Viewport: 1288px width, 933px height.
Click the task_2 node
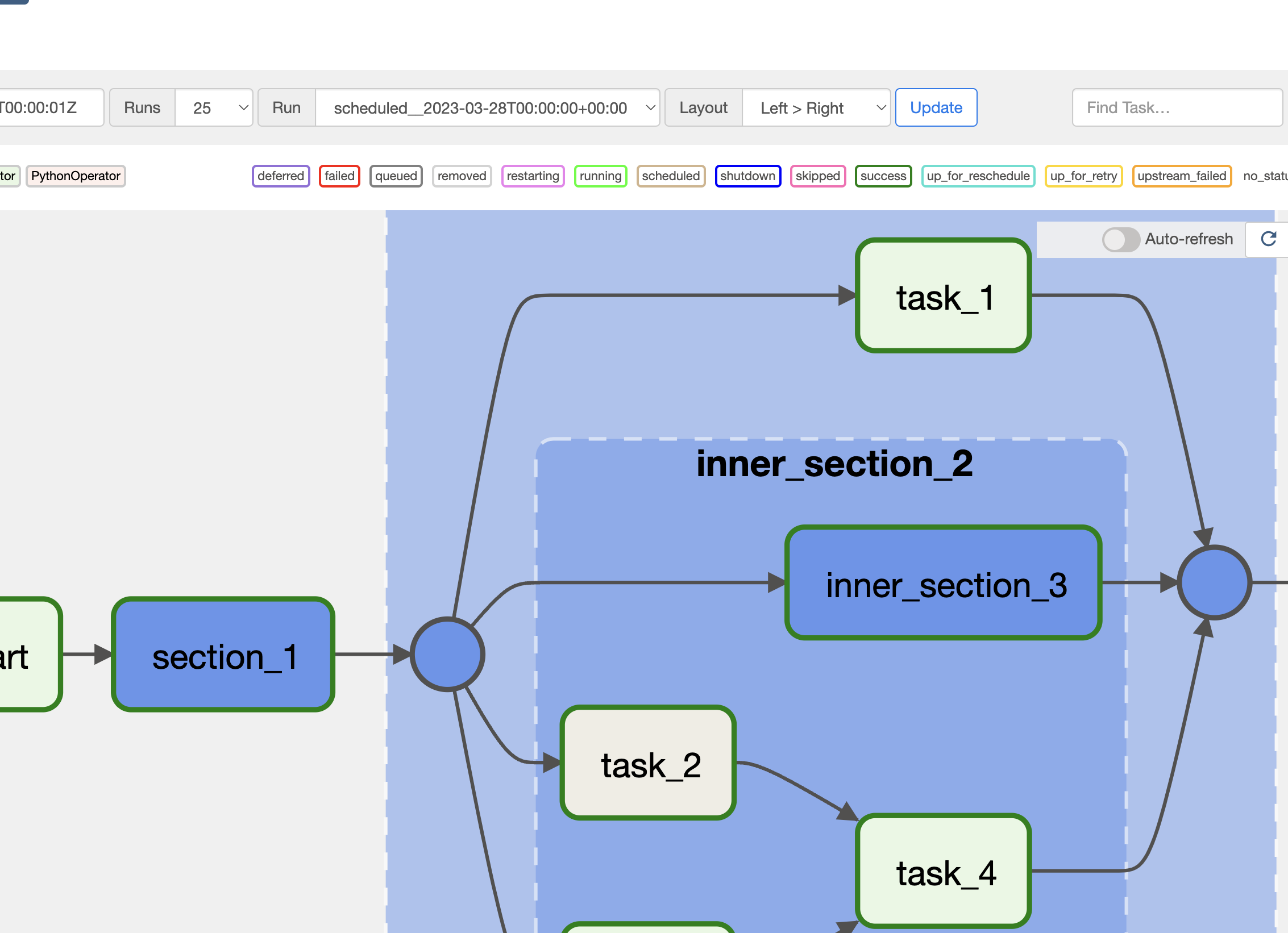pos(649,763)
